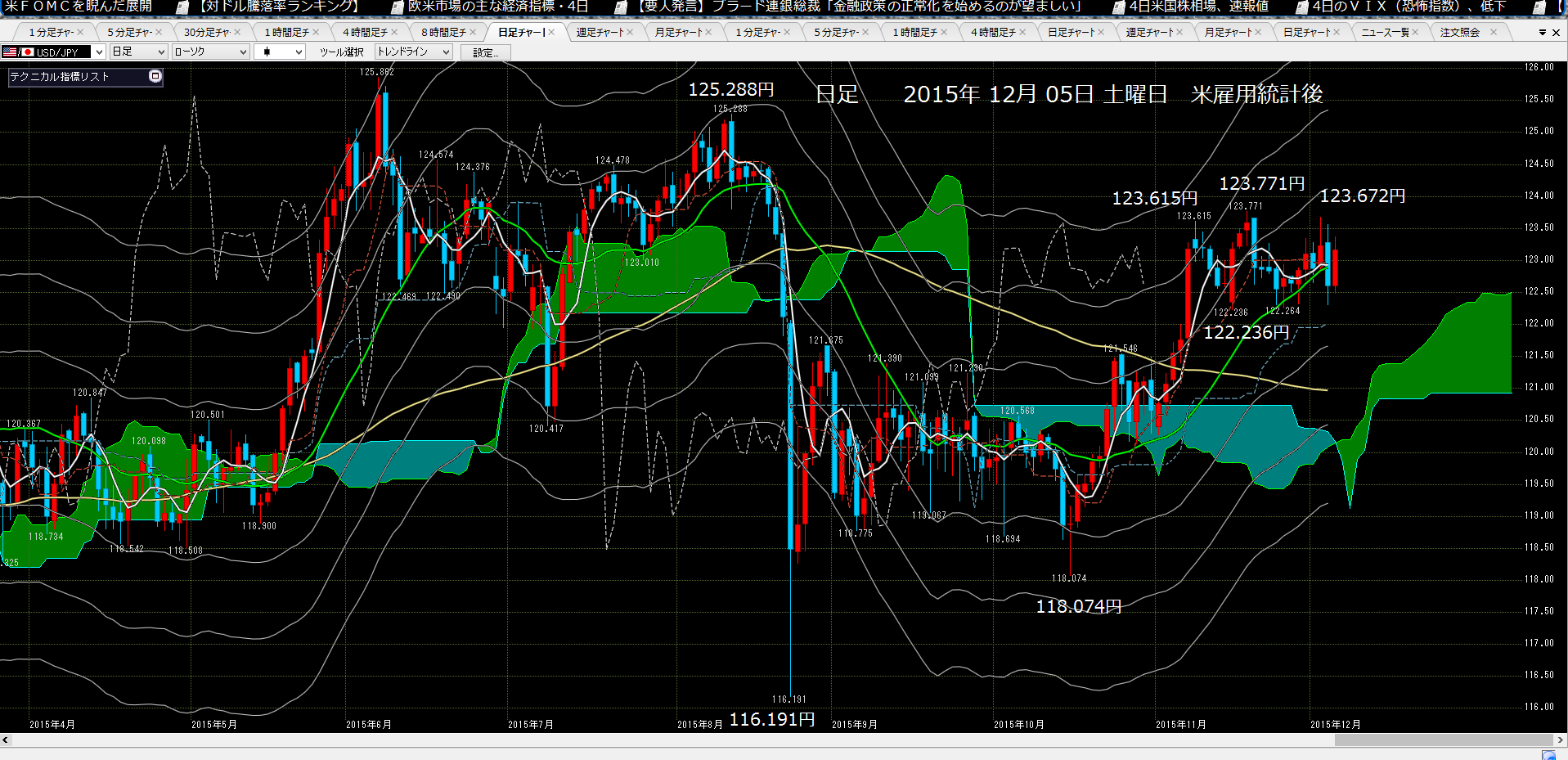Click the 118.074円 annotation label
The width and height of the screenshot is (1568, 760).
(1078, 606)
